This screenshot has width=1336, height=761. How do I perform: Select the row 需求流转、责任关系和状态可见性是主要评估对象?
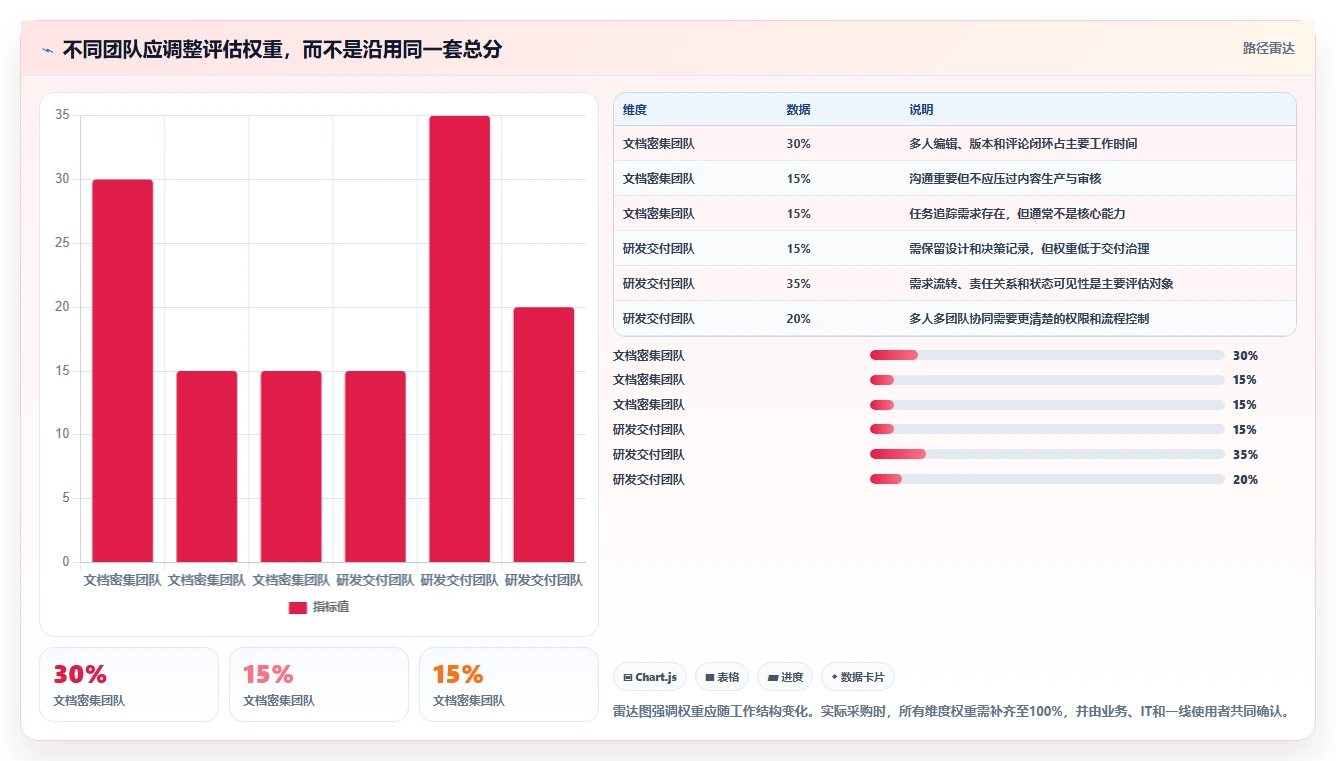point(954,284)
